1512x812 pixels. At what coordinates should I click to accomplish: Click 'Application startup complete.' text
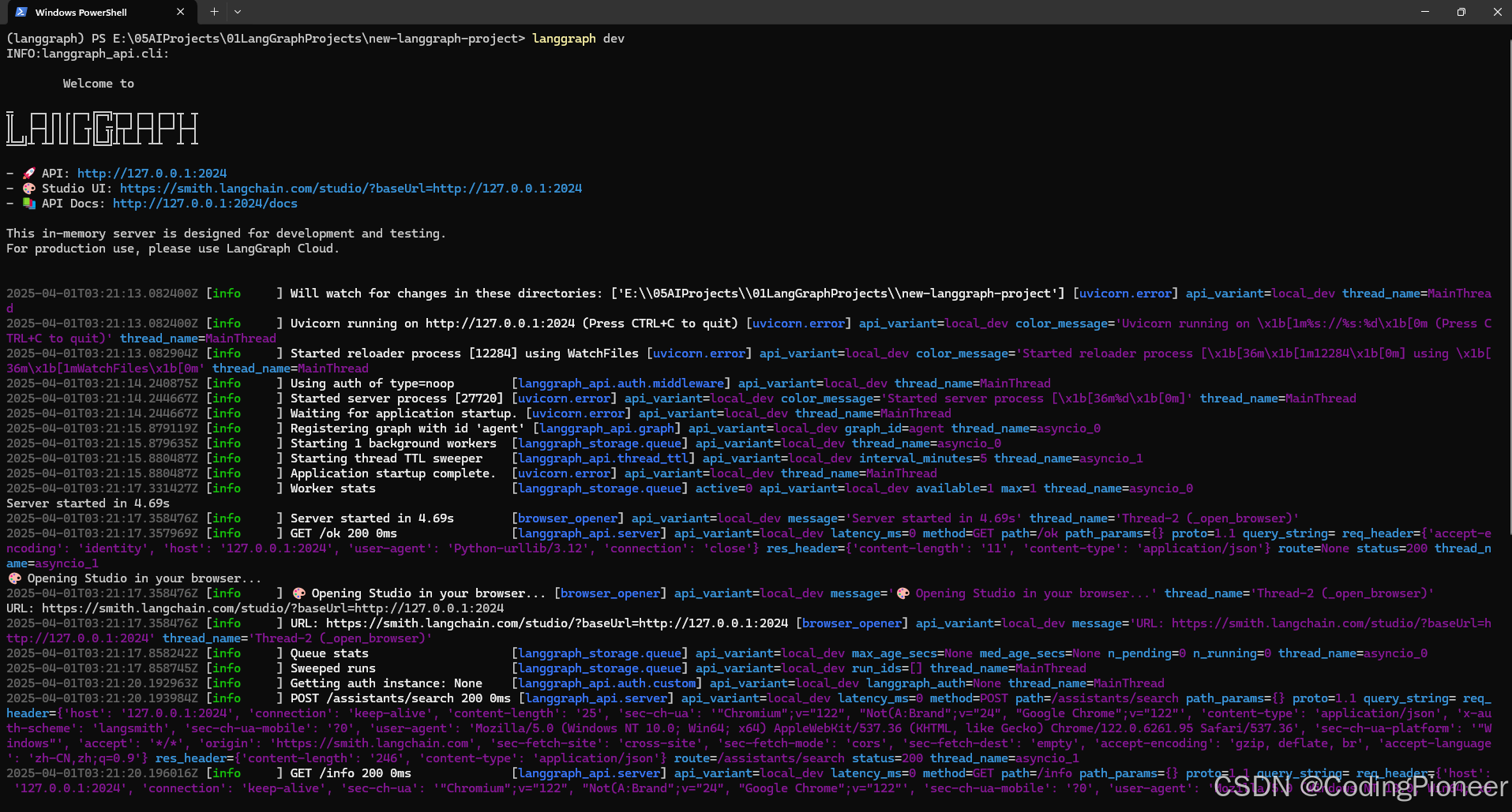coord(393,473)
